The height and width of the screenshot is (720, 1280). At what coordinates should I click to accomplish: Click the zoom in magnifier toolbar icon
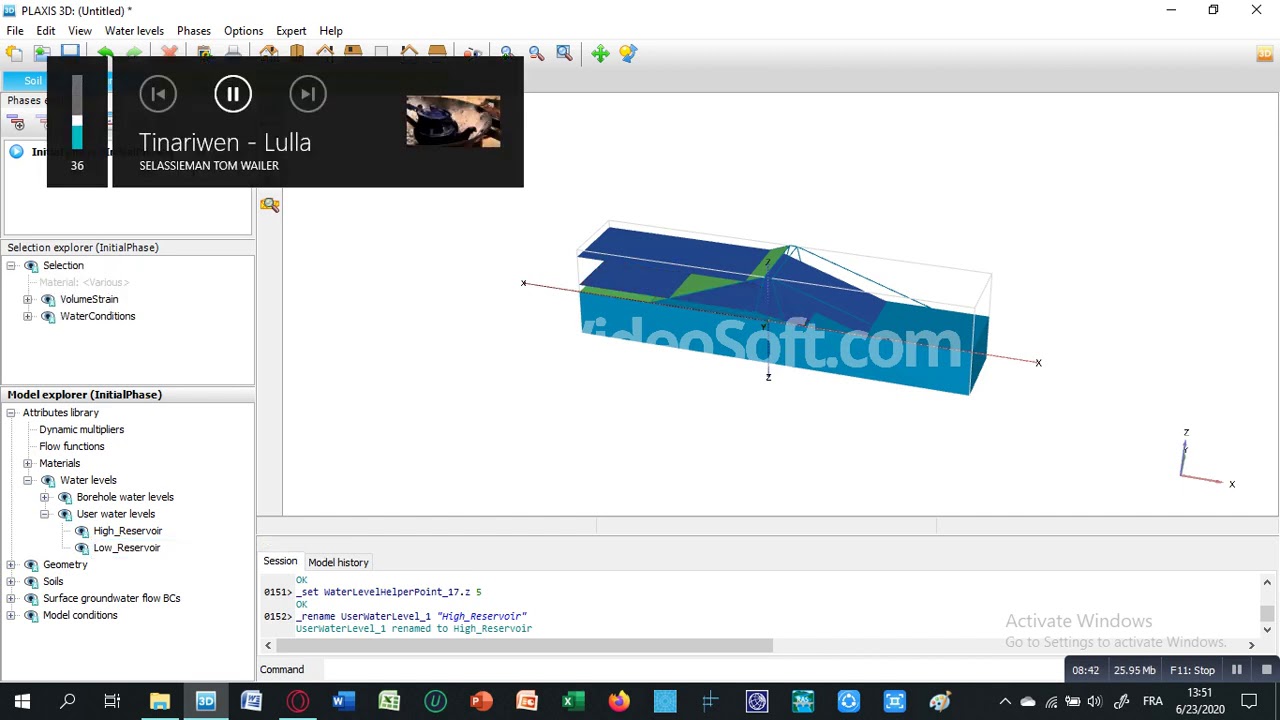[x=508, y=54]
